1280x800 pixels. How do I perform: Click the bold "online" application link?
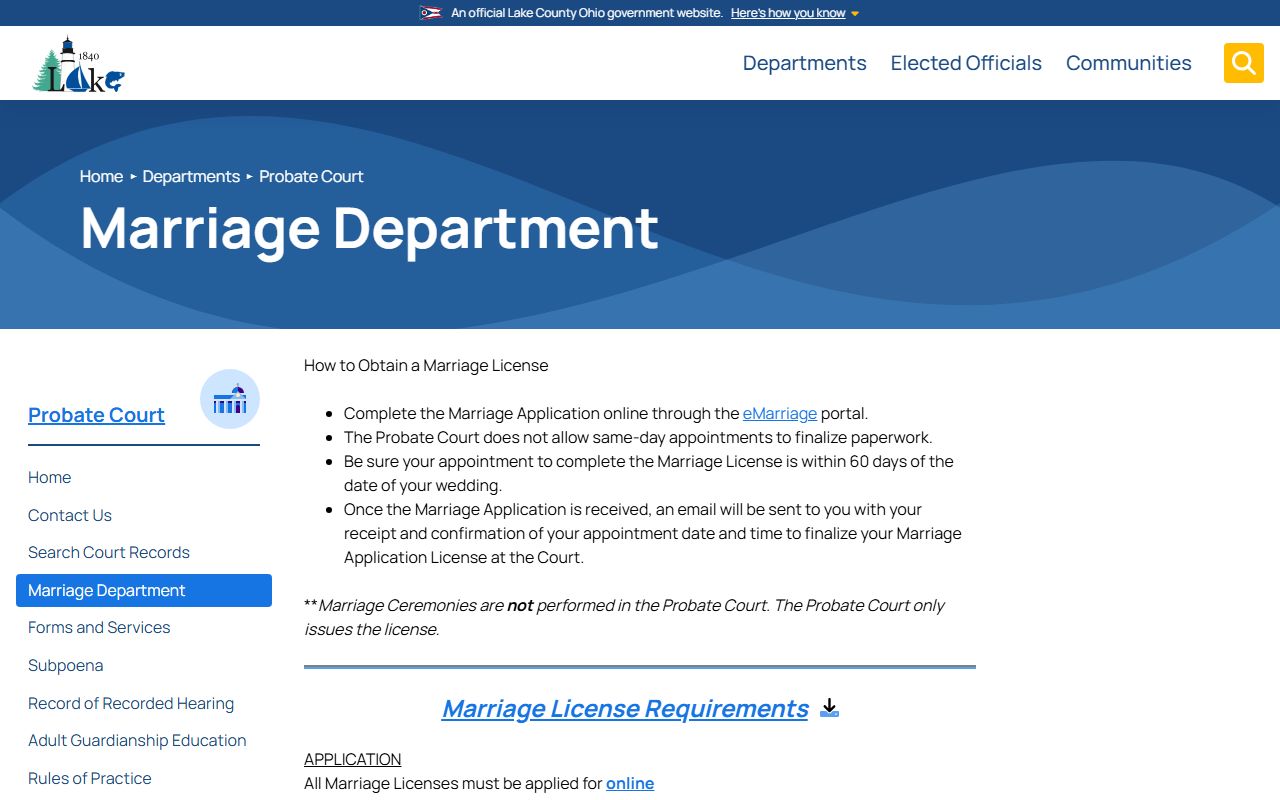[x=630, y=783]
